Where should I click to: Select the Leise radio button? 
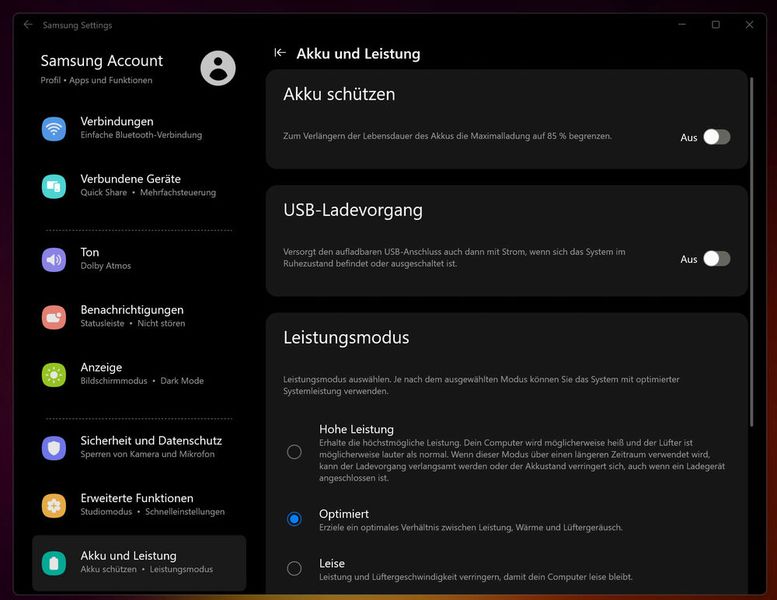pos(294,568)
